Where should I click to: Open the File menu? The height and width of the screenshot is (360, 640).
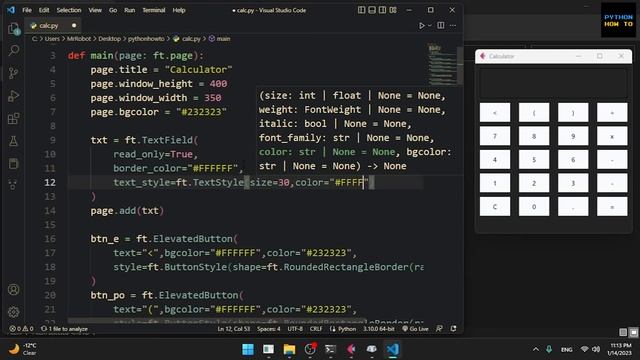tap(27, 10)
